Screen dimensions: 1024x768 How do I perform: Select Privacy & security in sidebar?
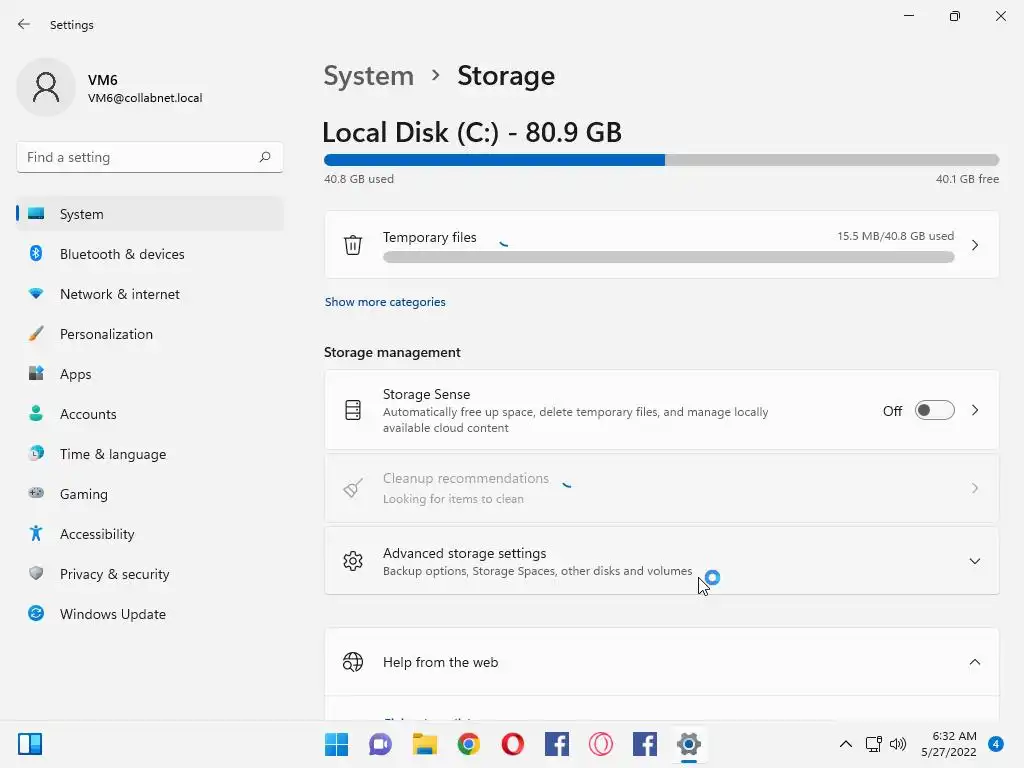point(114,574)
